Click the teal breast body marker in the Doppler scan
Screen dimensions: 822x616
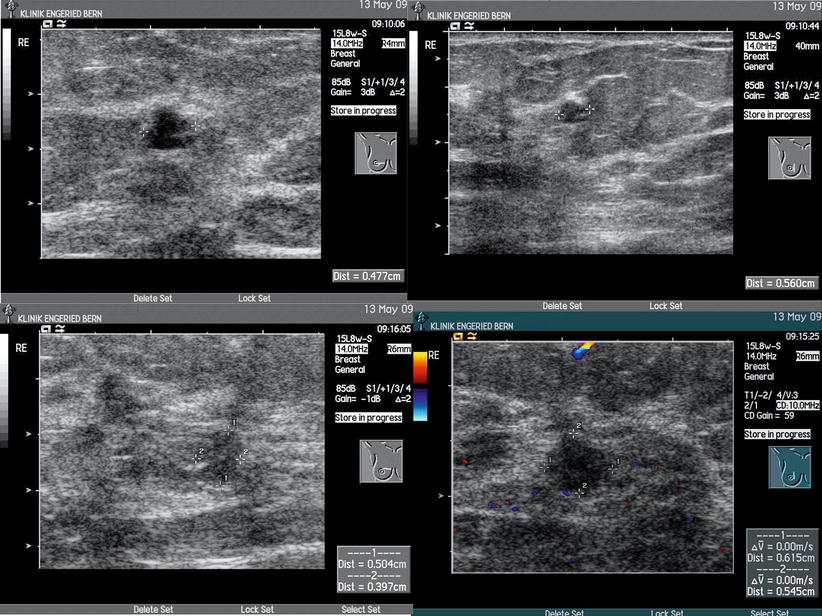pyautogui.click(x=789, y=466)
